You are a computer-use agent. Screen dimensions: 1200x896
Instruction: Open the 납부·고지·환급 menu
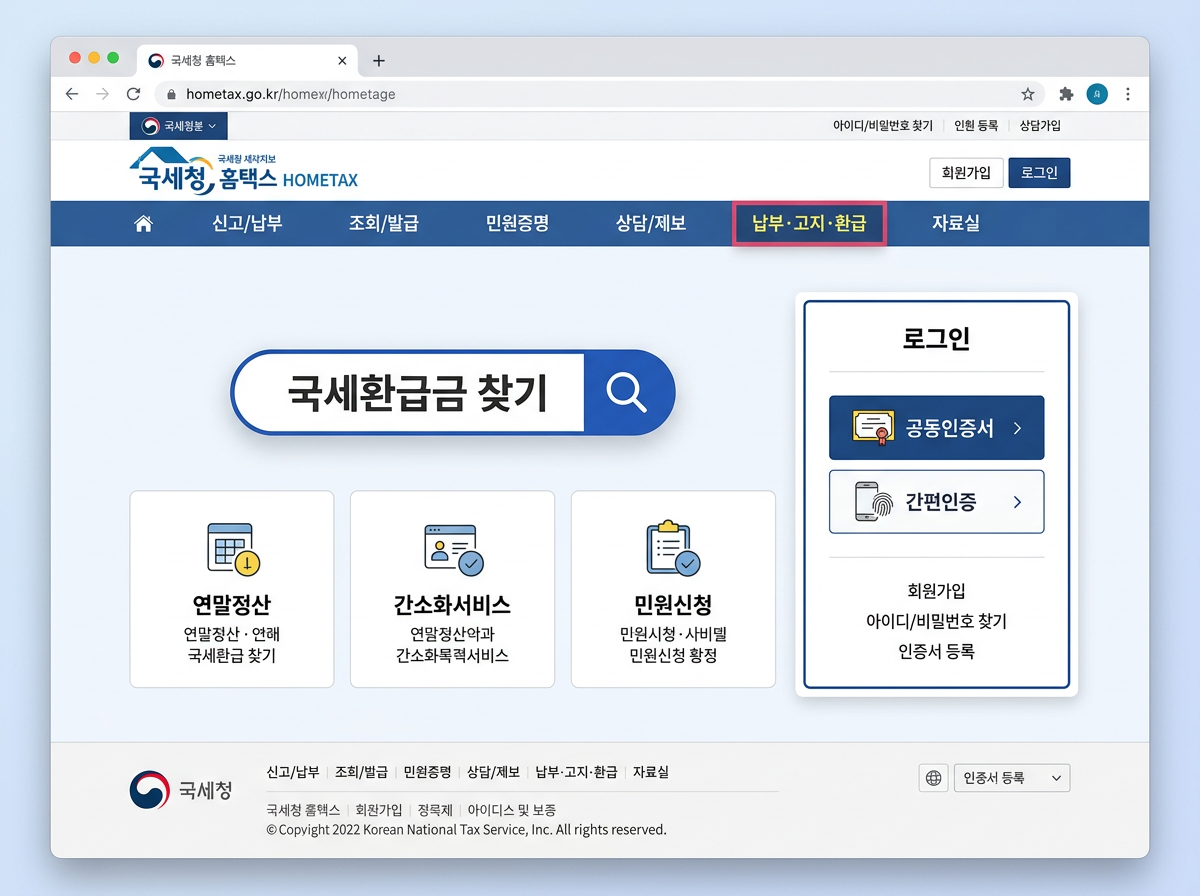(809, 224)
